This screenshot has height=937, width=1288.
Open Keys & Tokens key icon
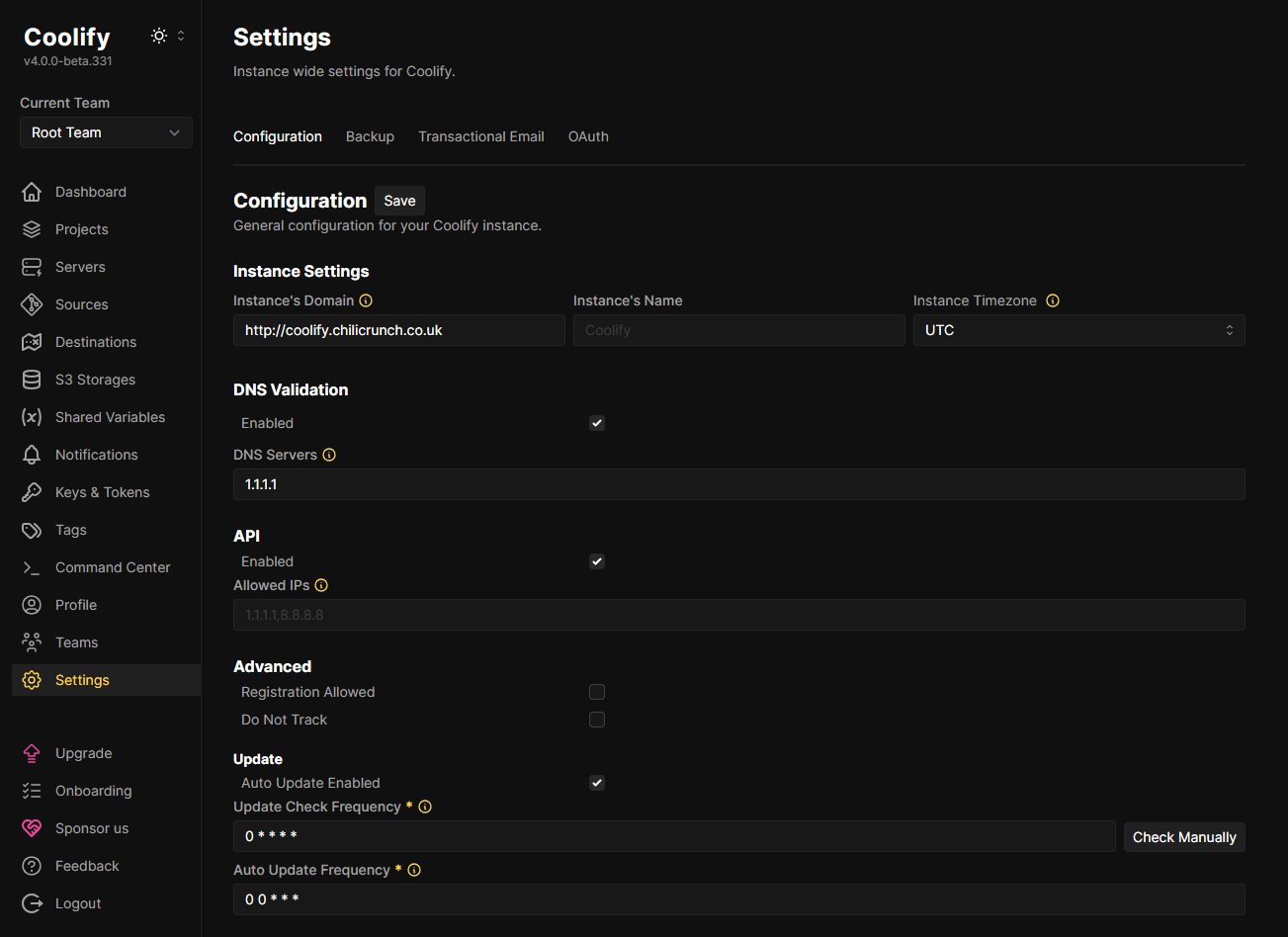(32, 492)
